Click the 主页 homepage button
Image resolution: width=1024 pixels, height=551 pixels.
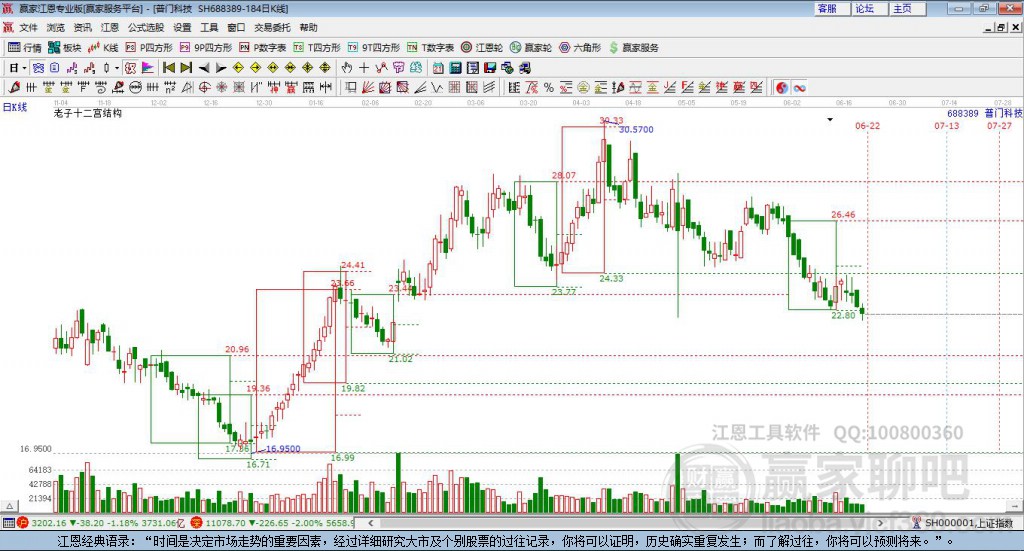click(908, 8)
